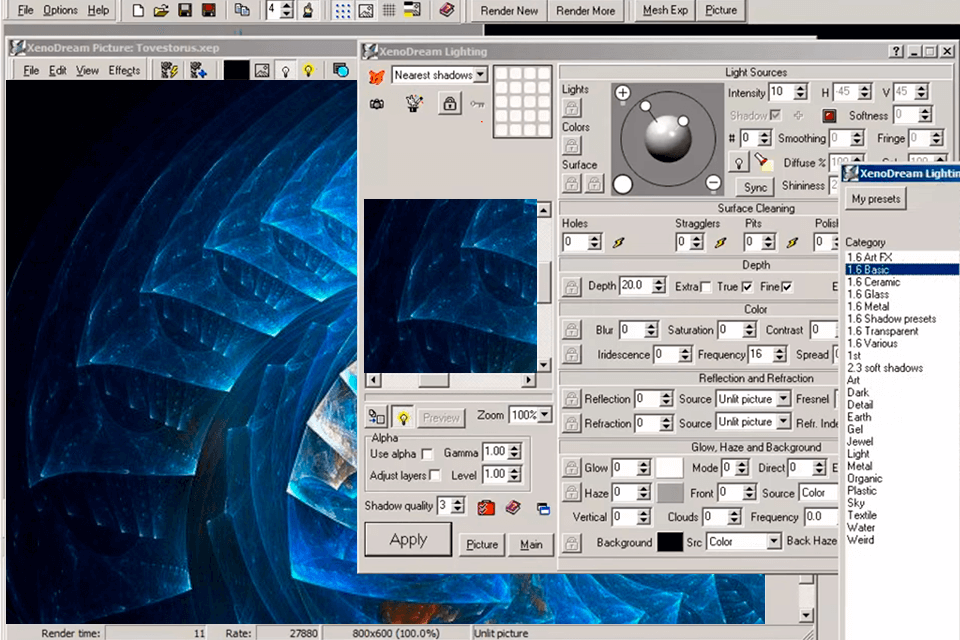Screen dimensions: 960x640
Task: Click the Save disk icon in main toolbar
Action: 185,11
